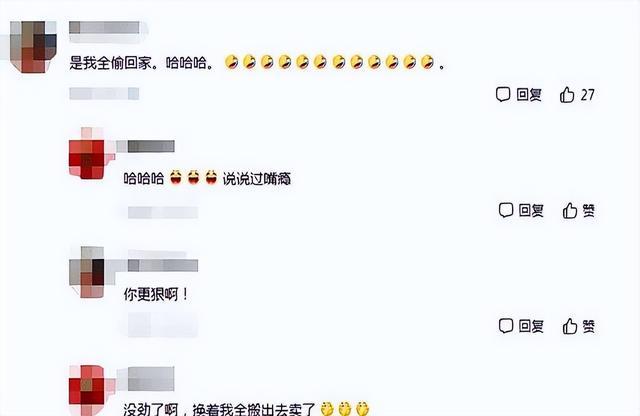
Task: Click 回复 text under 你更狠啊 comment
Action: coord(531,326)
